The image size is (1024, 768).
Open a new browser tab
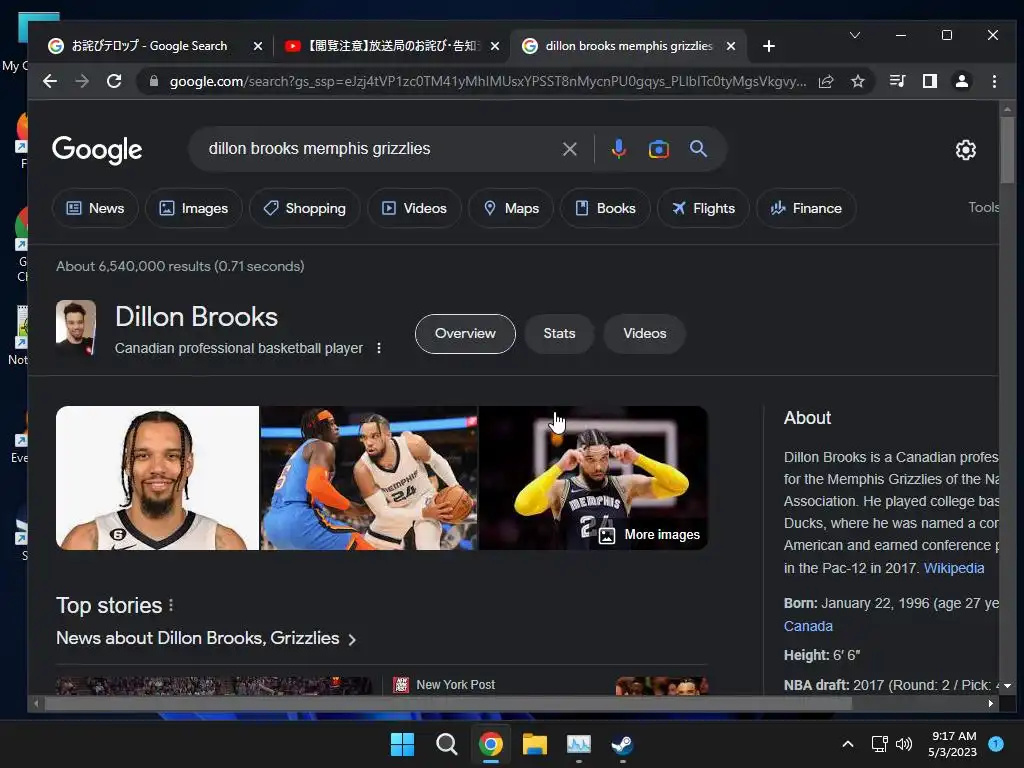769,46
